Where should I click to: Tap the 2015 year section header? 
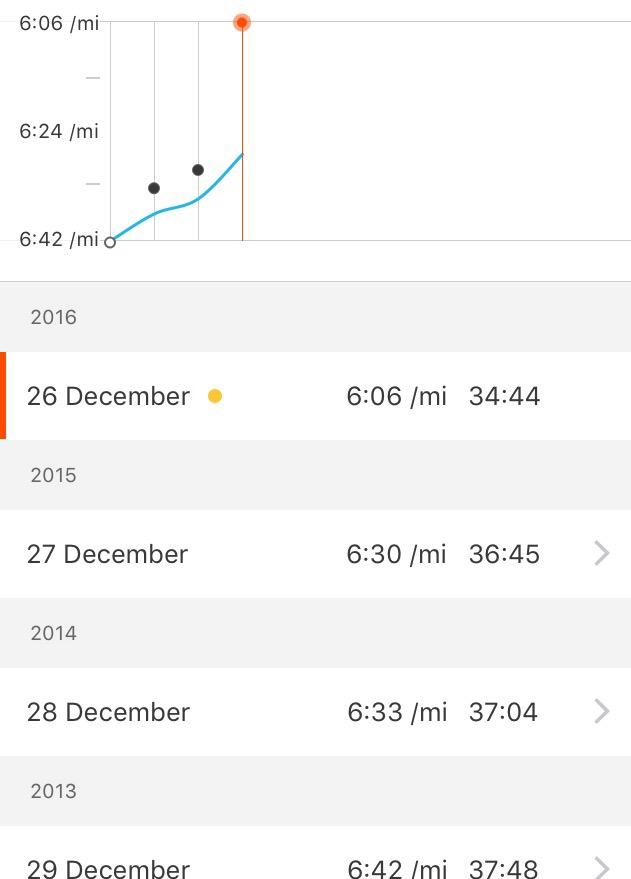(54, 475)
